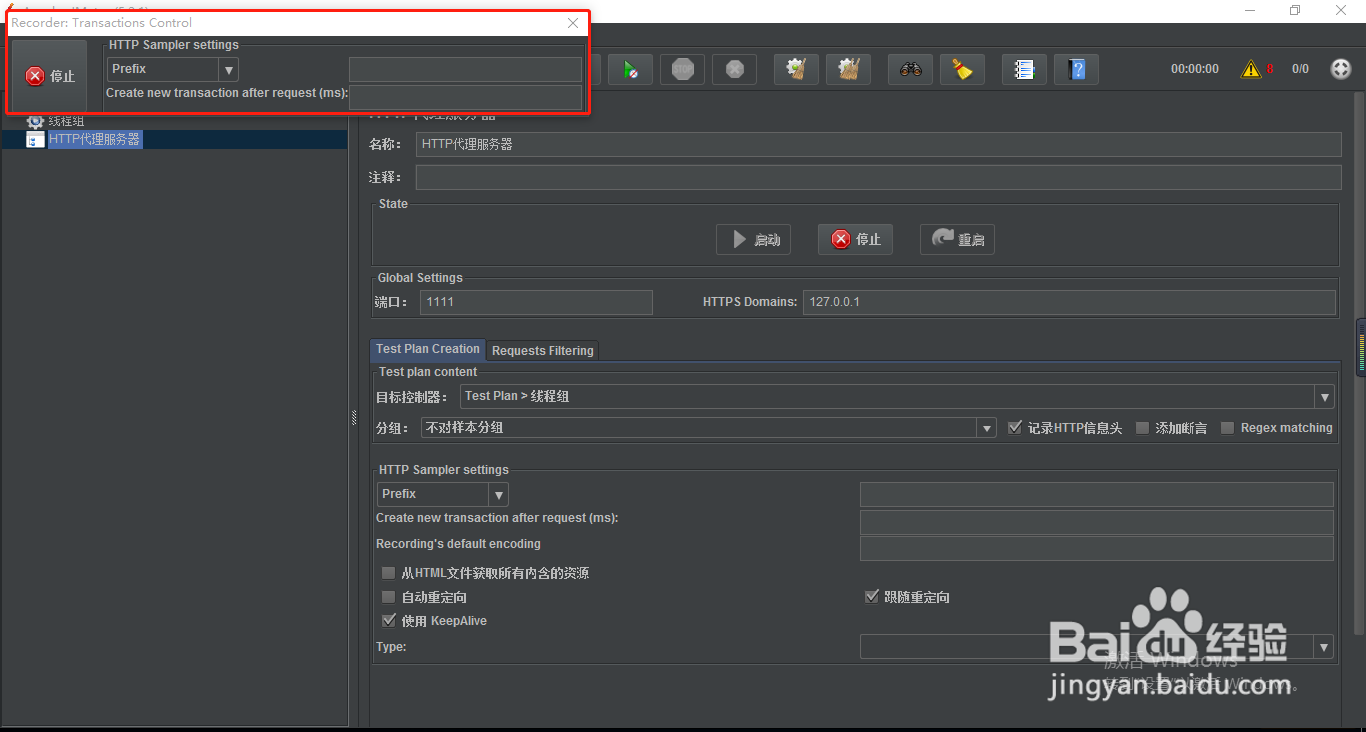
Task: Click 停止 in Transactions Control window
Action: click(x=50, y=76)
